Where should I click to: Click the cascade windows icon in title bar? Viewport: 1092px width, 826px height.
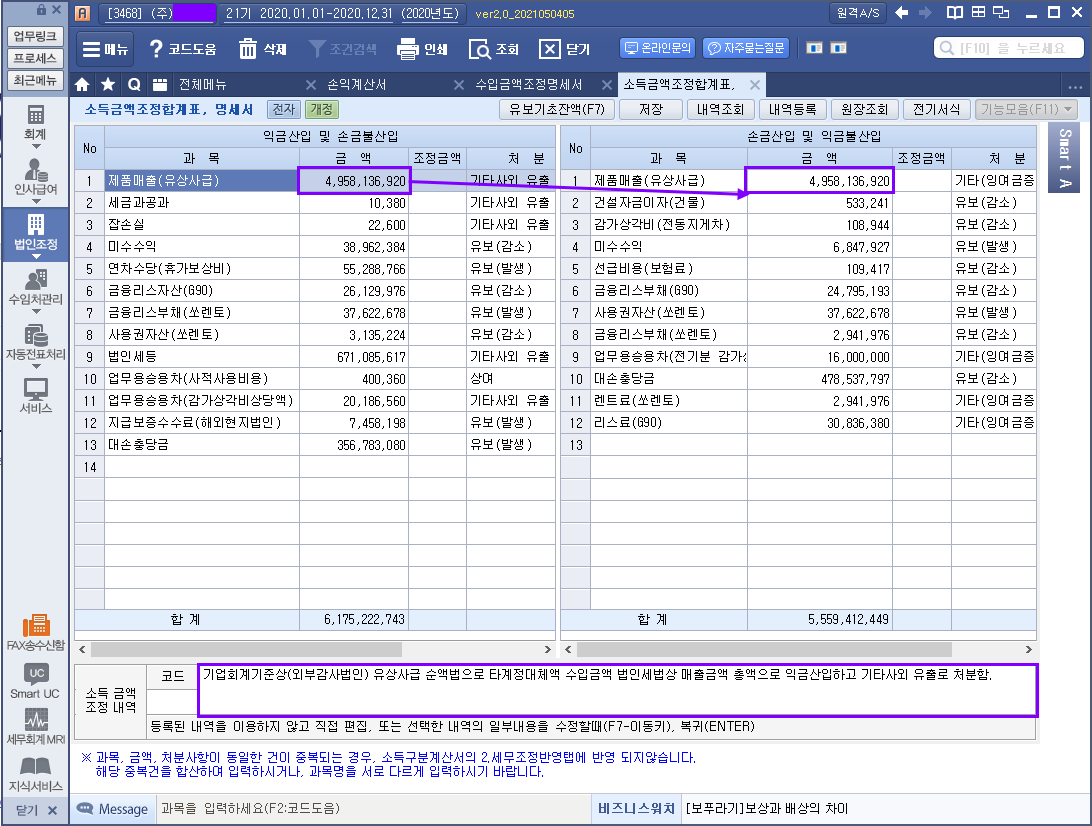tap(1001, 13)
